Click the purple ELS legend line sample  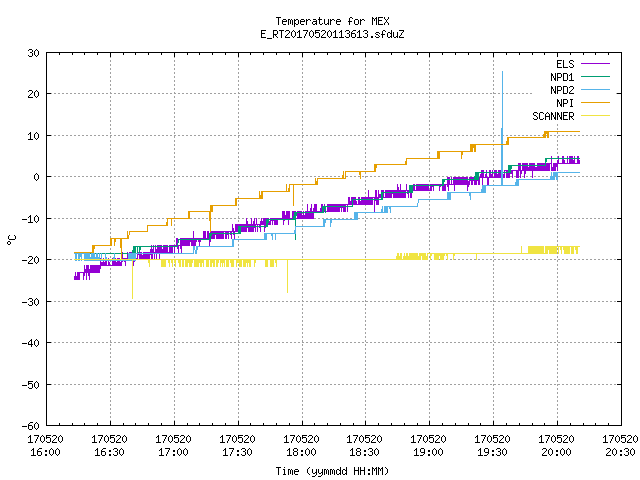(x=595, y=64)
